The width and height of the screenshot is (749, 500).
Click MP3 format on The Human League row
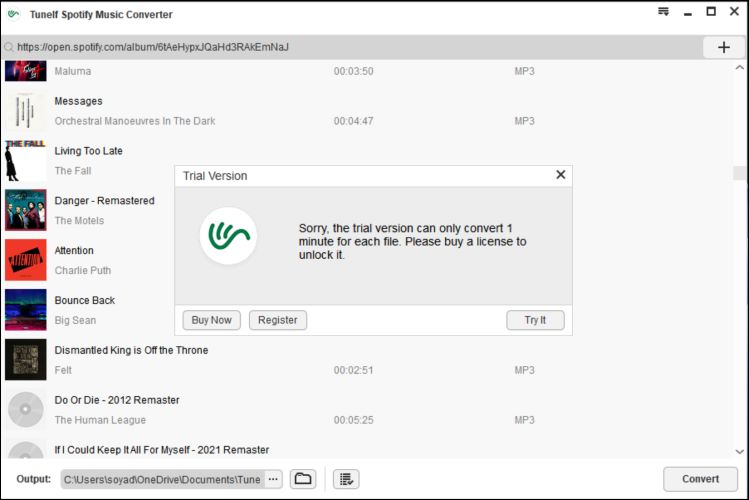tap(524, 420)
